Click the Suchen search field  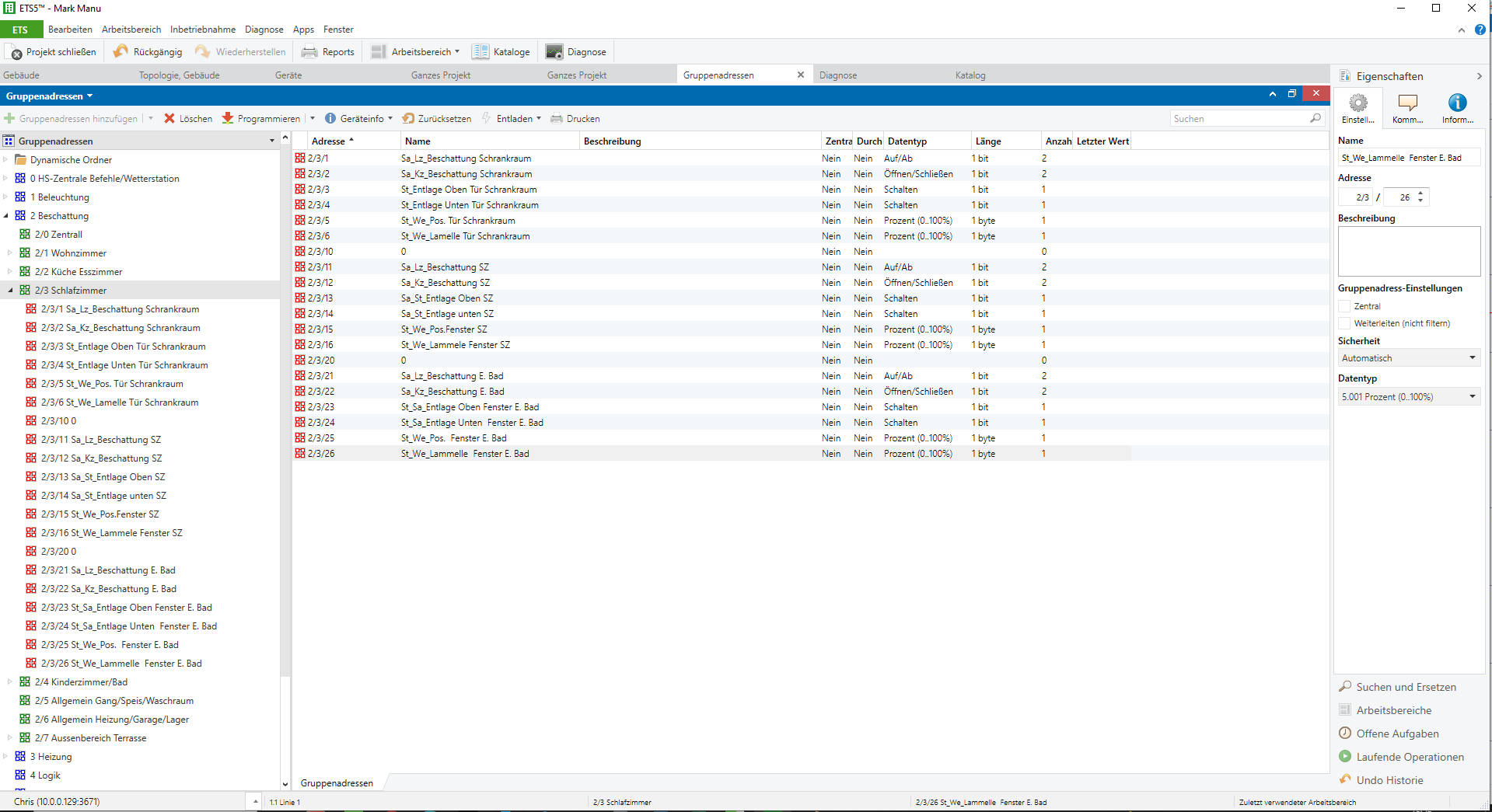1239,119
